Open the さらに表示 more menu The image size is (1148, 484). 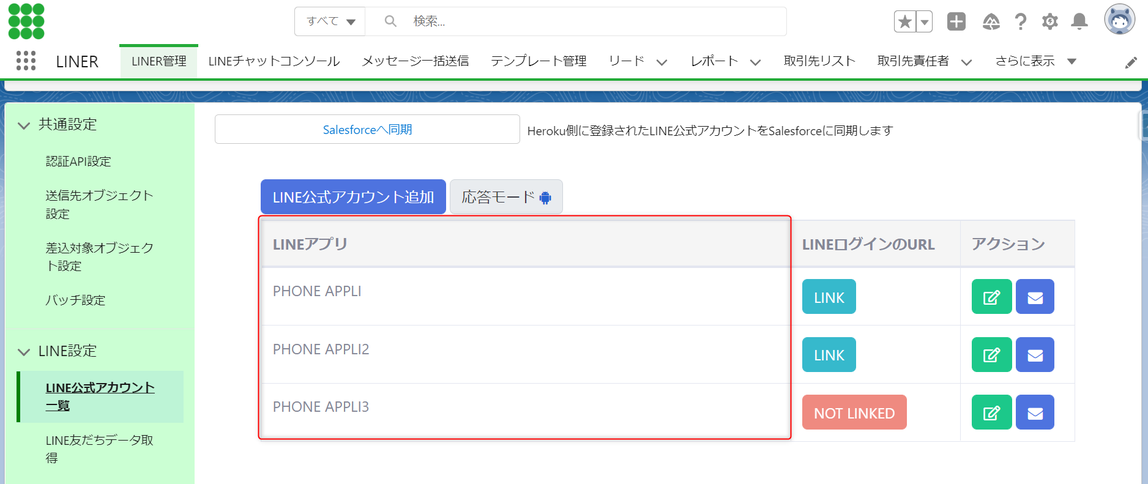point(1035,62)
